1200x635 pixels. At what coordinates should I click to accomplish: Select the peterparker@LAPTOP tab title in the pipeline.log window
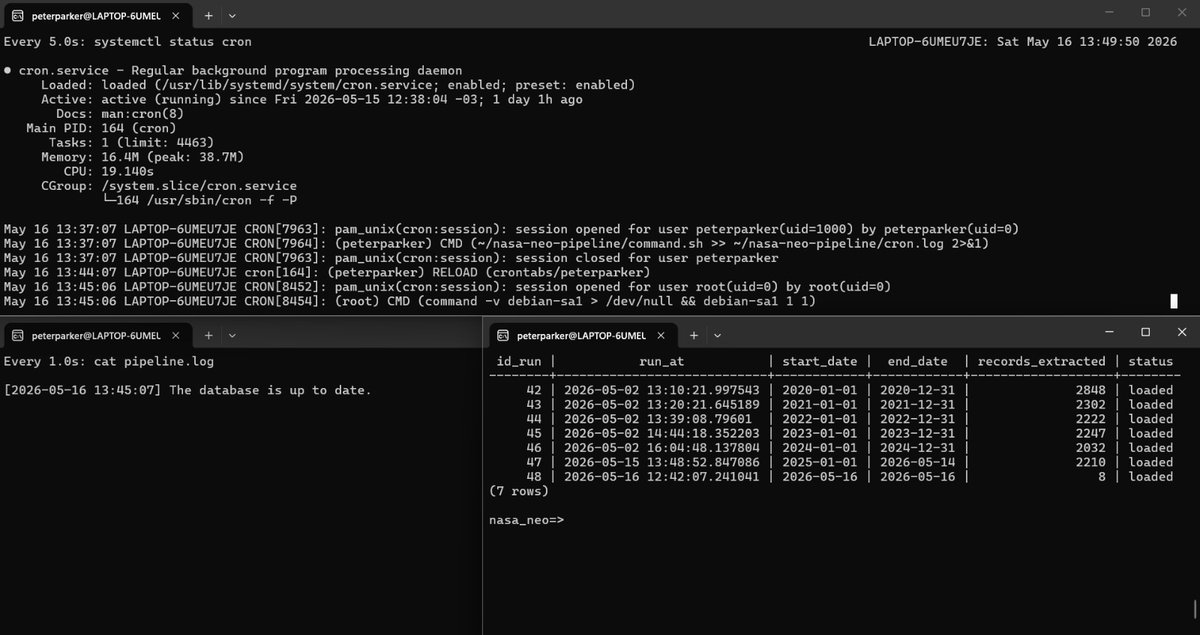click(x=95, y=335)
